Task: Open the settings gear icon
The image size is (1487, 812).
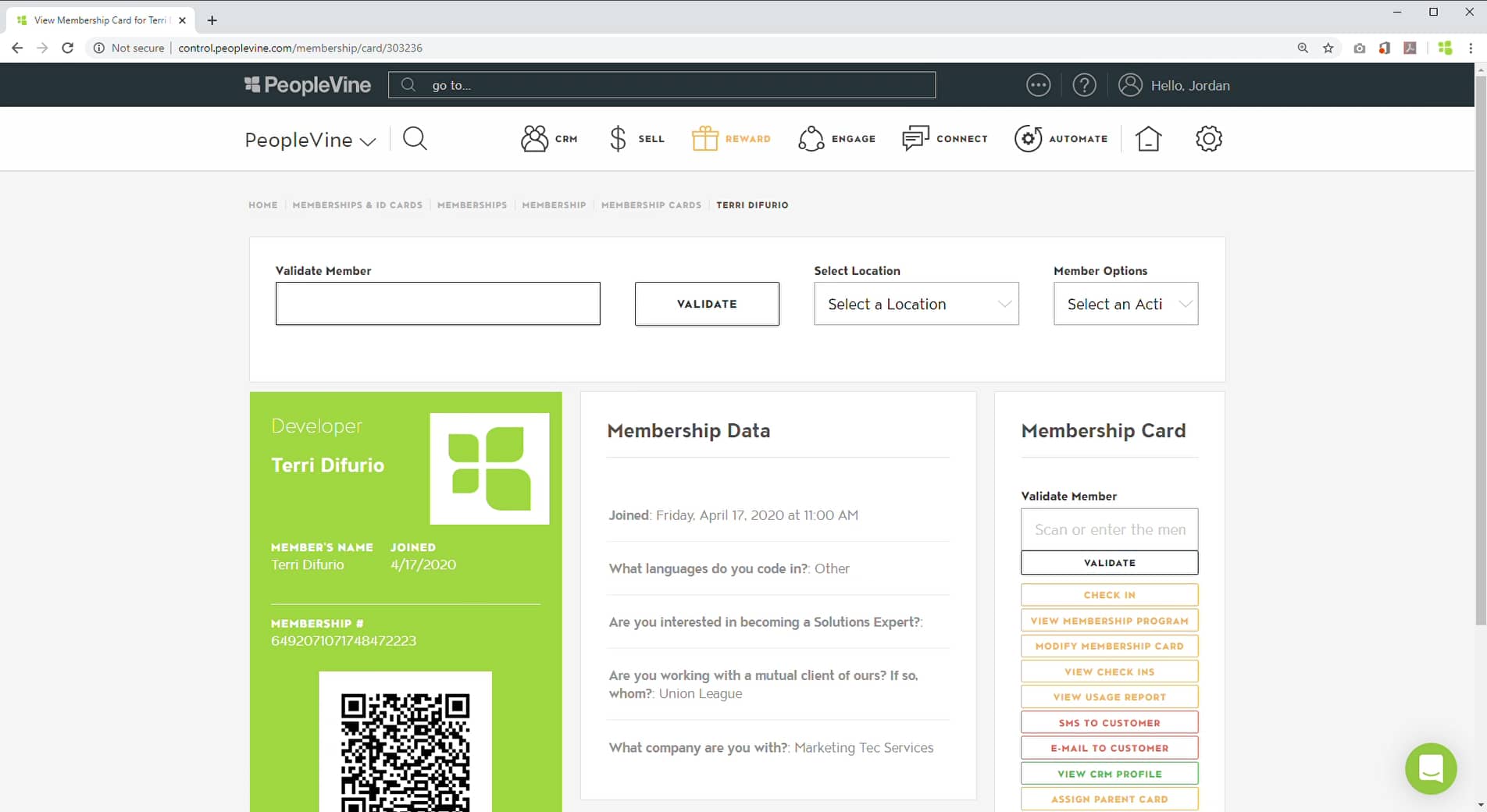Action: point(1208,138)
